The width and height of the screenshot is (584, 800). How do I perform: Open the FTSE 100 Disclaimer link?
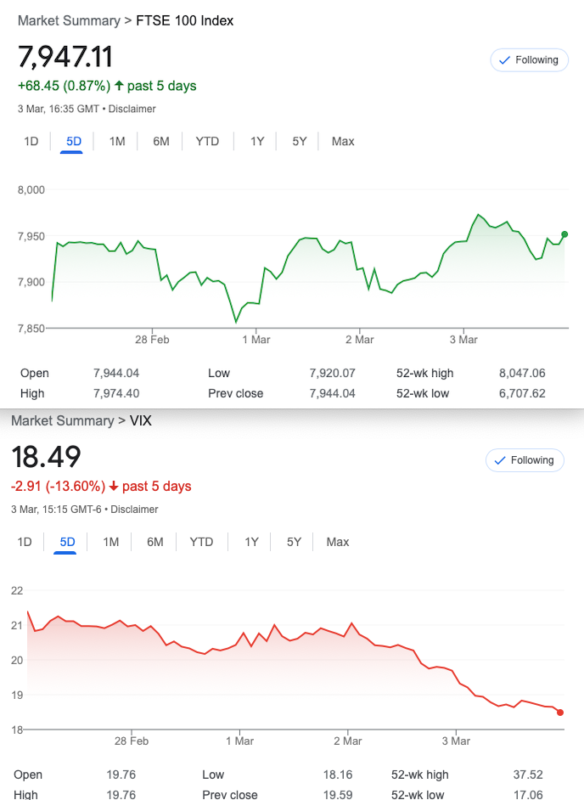132,109
